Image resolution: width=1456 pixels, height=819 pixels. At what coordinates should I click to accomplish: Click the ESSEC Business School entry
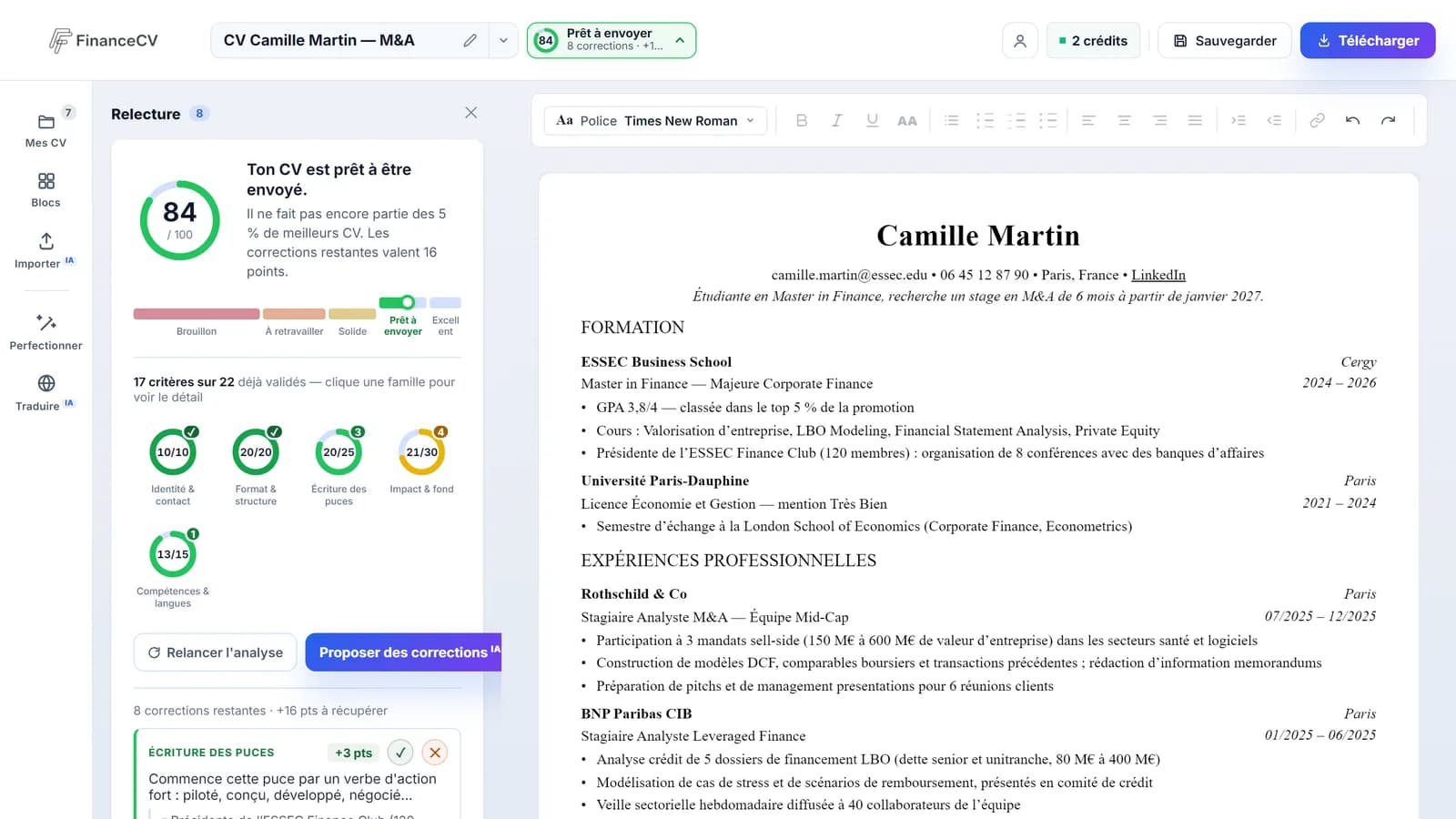pyautogui.click(x=656, y=362)
